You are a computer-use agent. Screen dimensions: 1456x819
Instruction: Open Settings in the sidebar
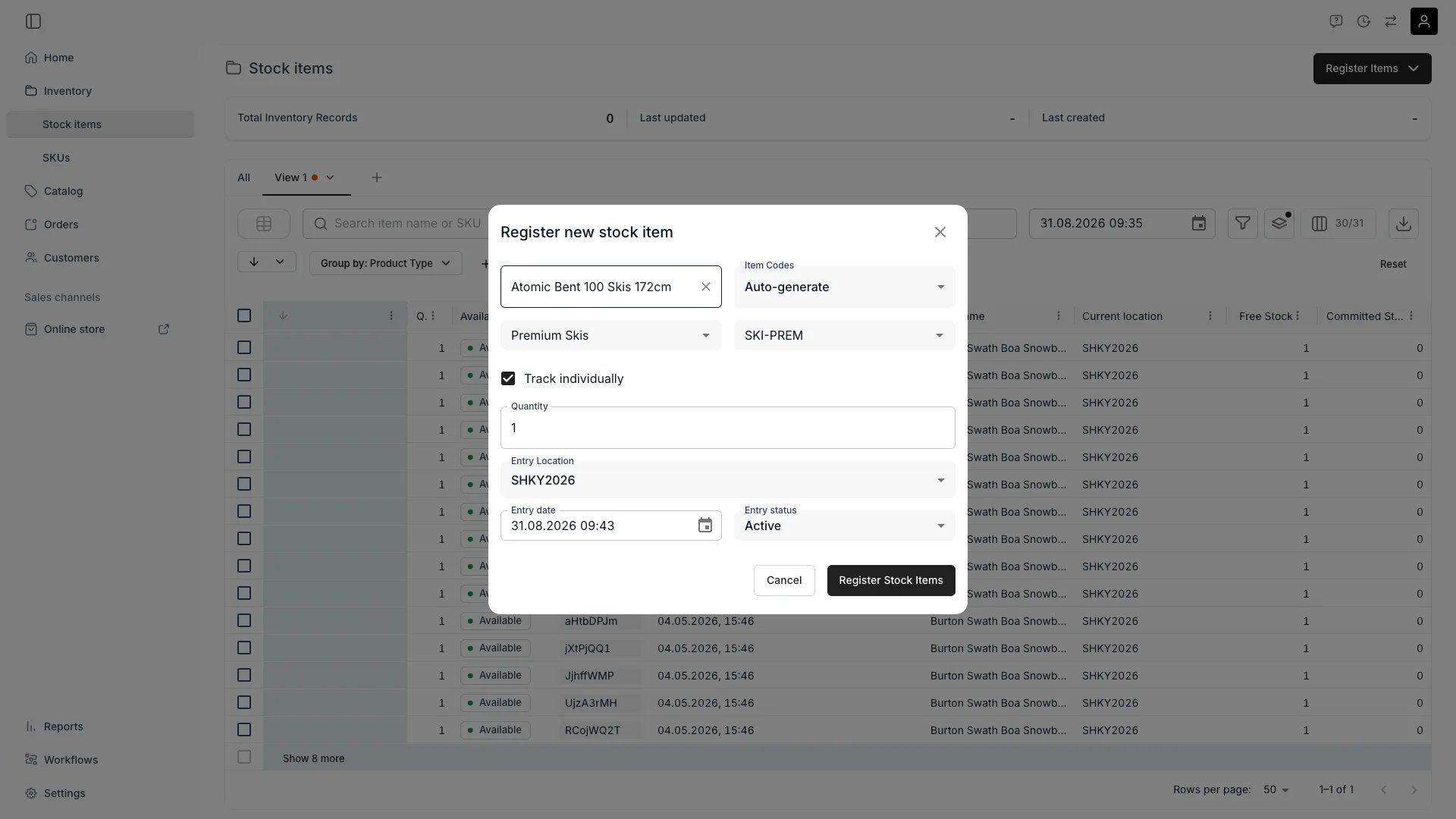point(64,793)
